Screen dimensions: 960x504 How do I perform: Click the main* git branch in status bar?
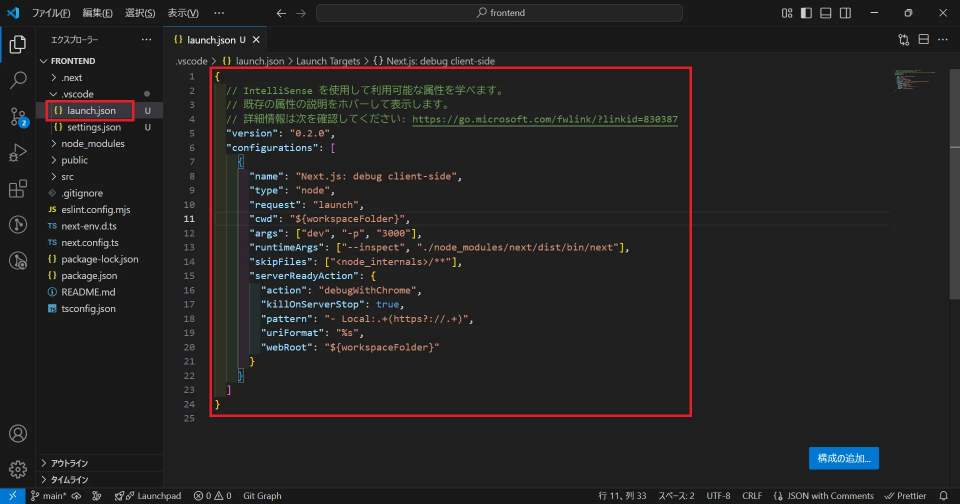48,496
